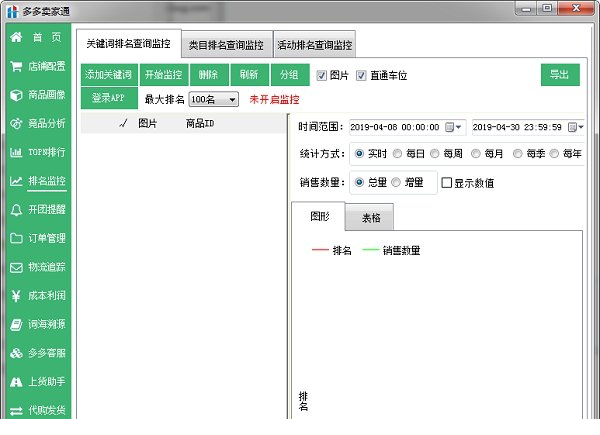Click the 未开启监控 status text
The height and width of the screenshot is (435, 600).
point(274,99)
